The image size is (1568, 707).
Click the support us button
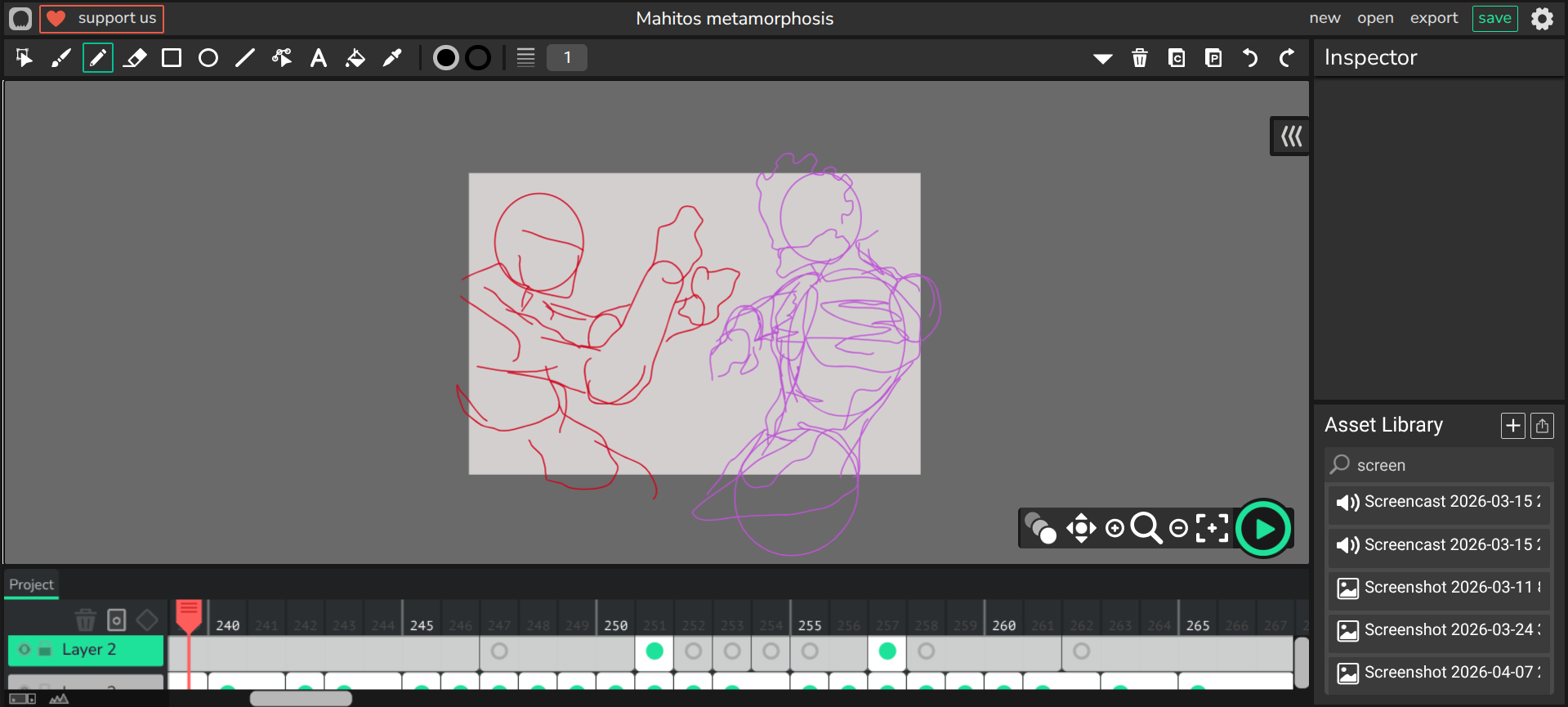[x=102, y=18]
